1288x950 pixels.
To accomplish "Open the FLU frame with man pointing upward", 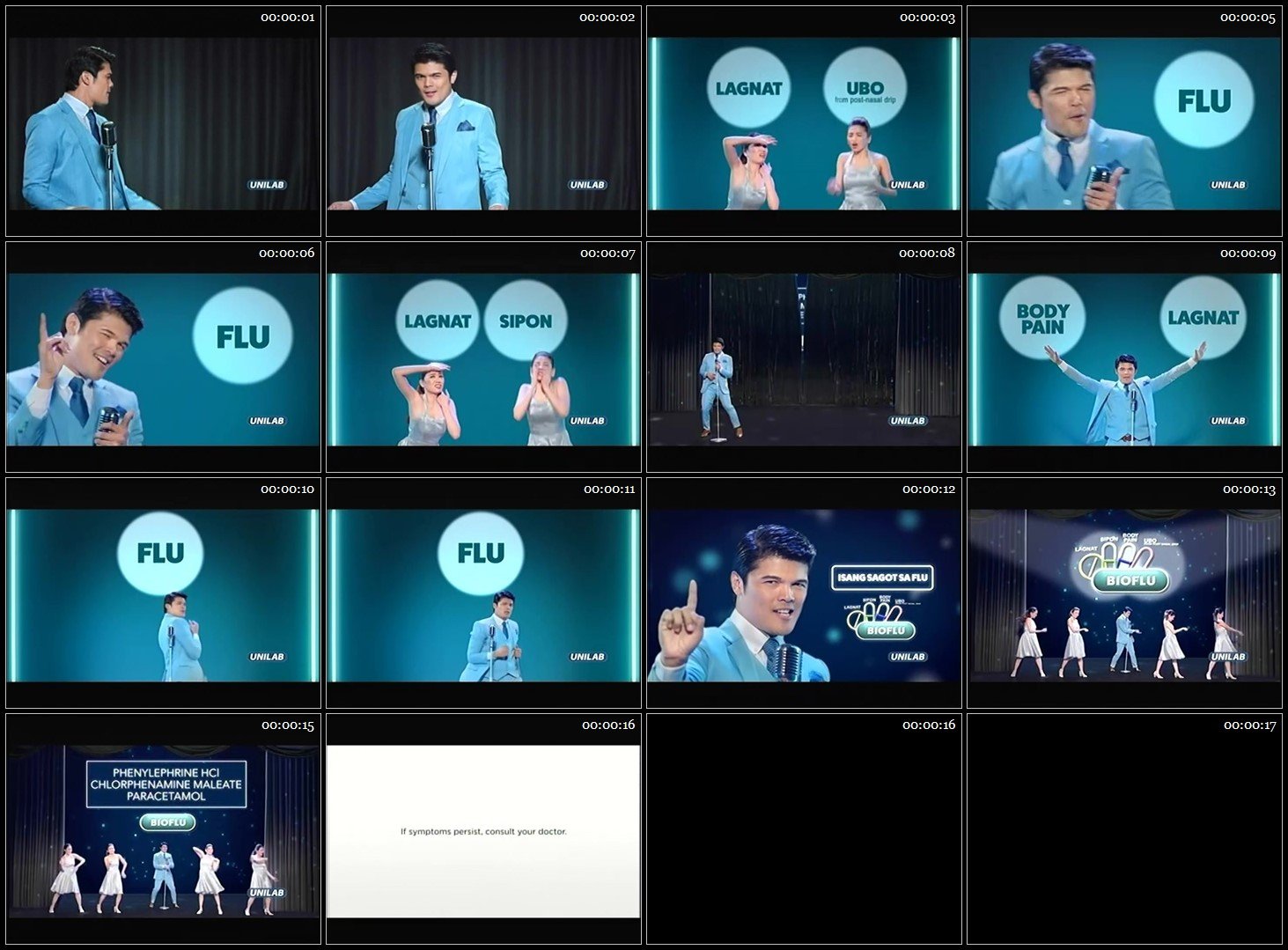I will [163, 357].
